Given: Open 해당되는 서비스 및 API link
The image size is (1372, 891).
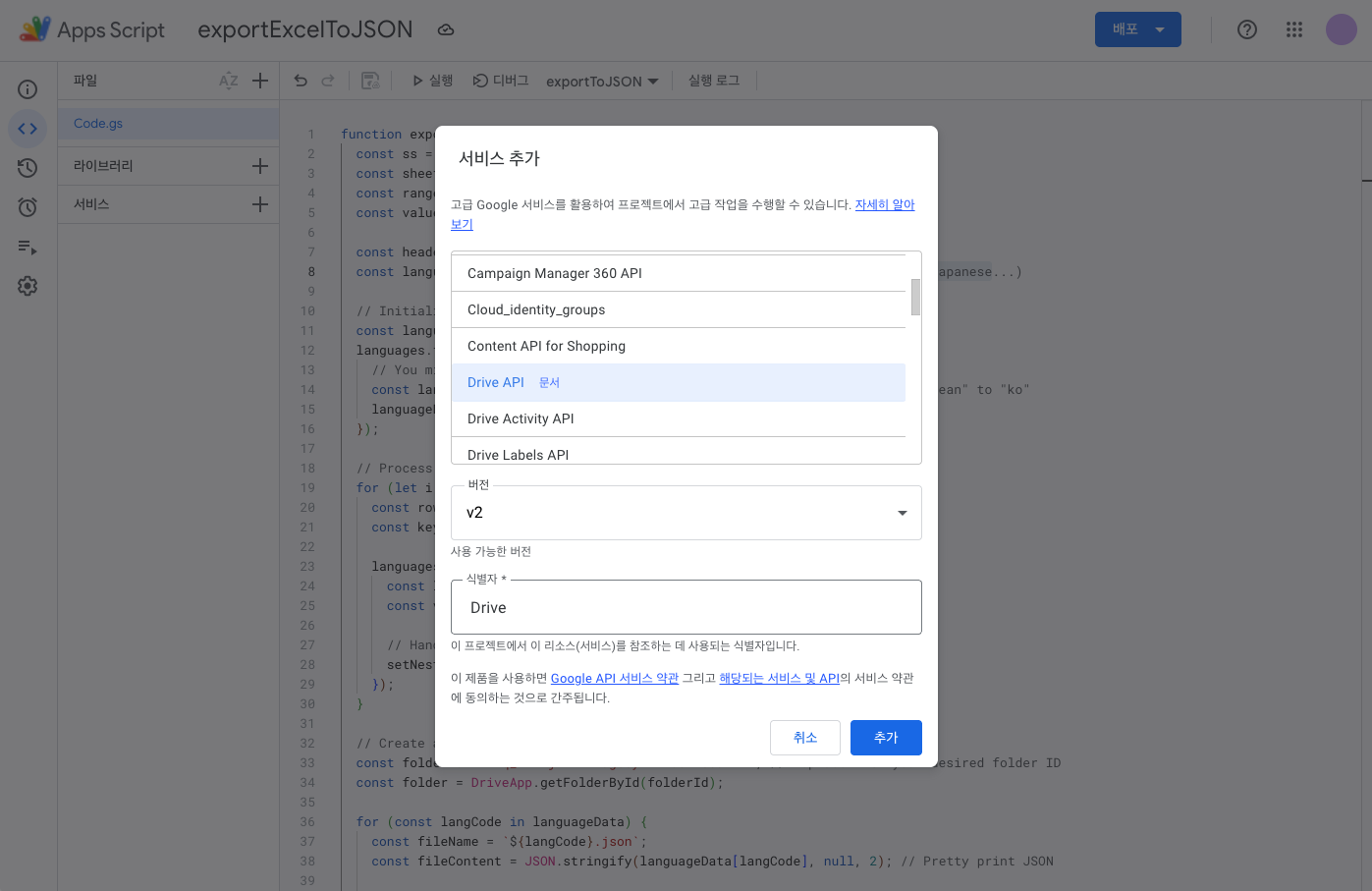Looking at the screenshot, I should click(x=779, y=678).
